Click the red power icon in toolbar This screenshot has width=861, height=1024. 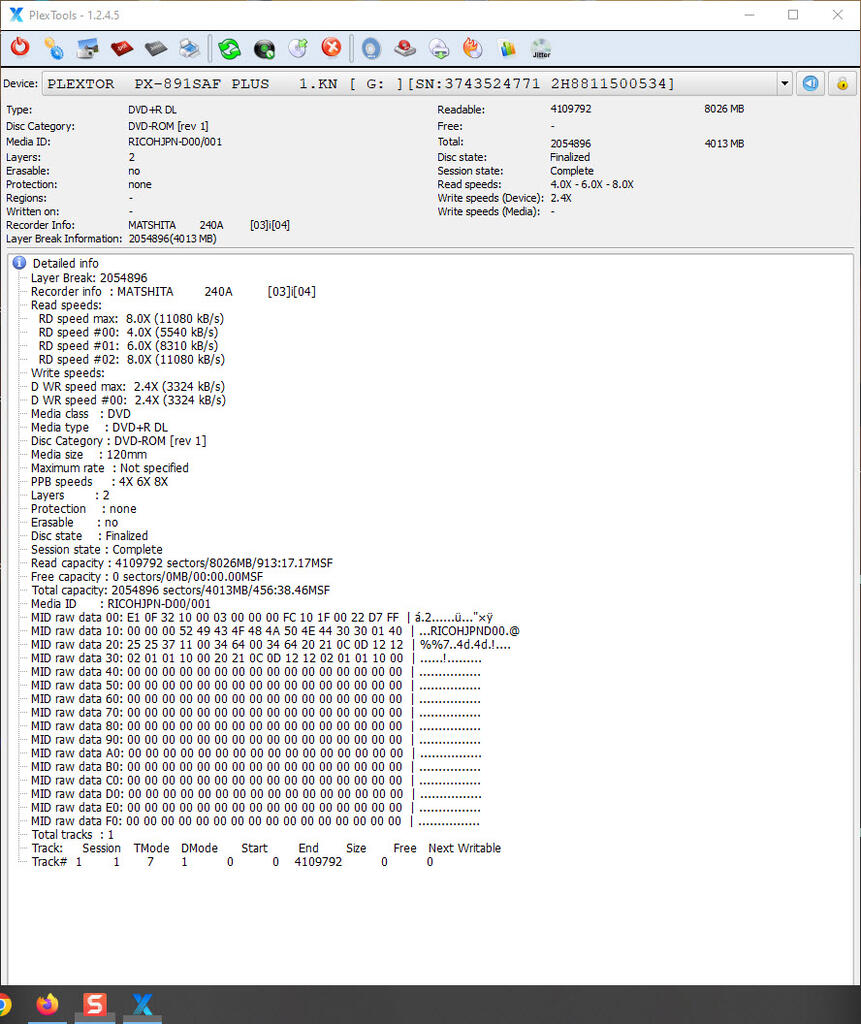[20, 48]
